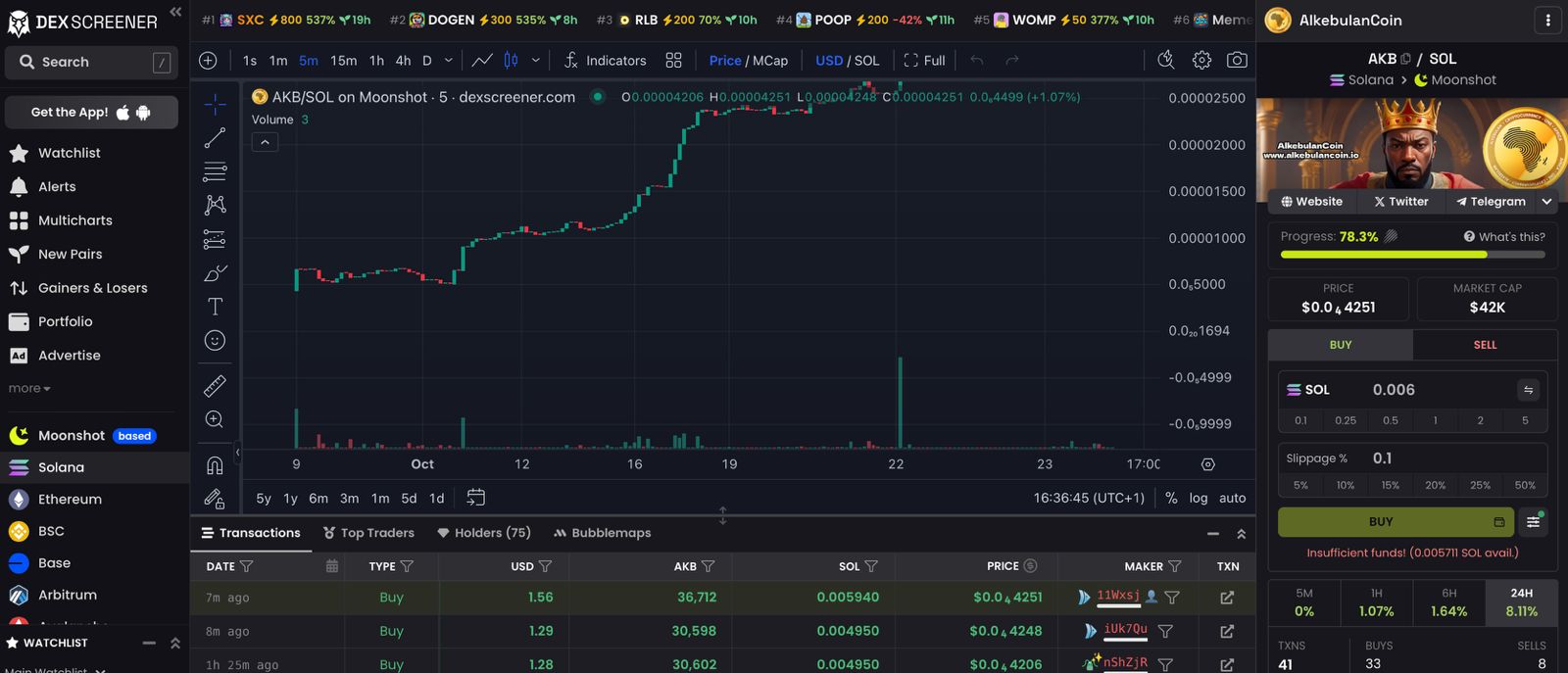Select the pattern drawing tool
Image resolution: width=1568 pixels, height=673 pixels.
click(215, 205)
